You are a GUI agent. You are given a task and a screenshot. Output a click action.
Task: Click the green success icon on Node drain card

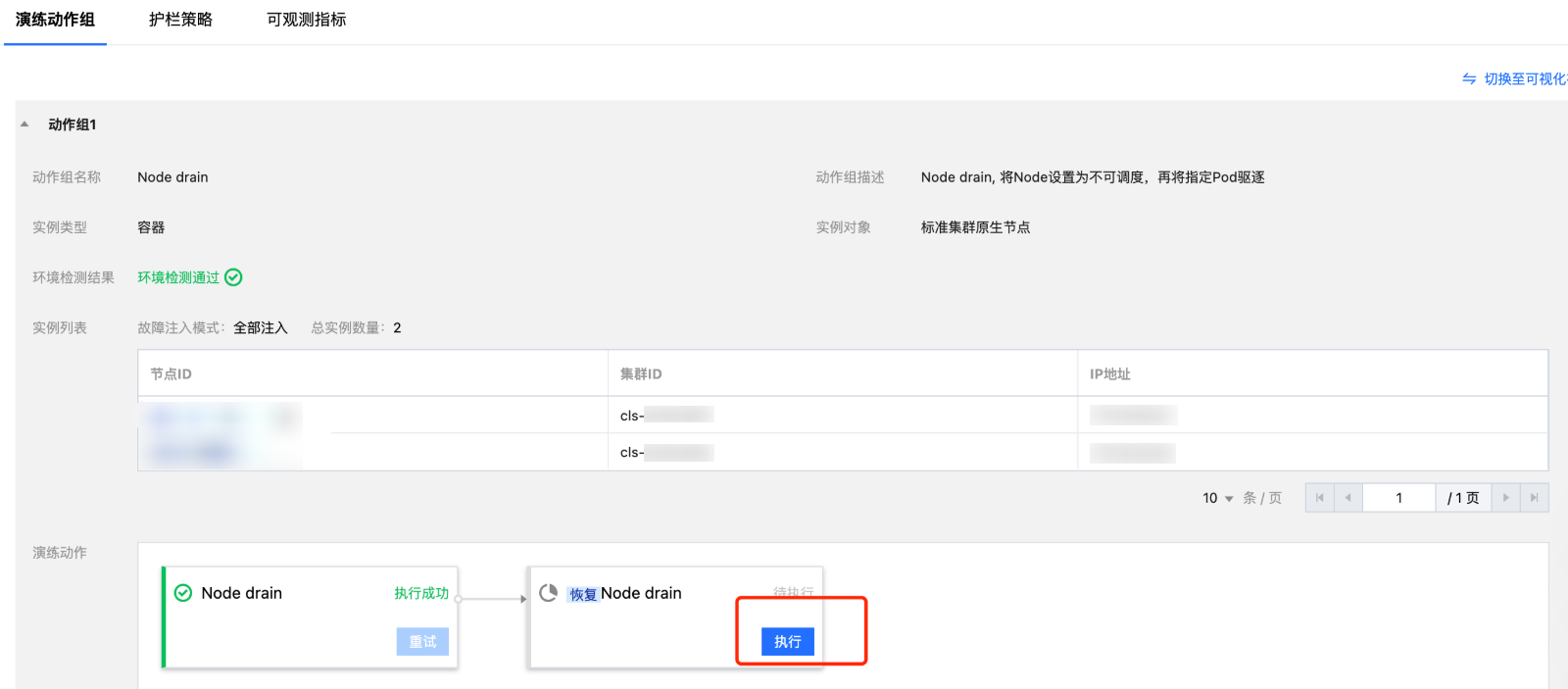182,593
